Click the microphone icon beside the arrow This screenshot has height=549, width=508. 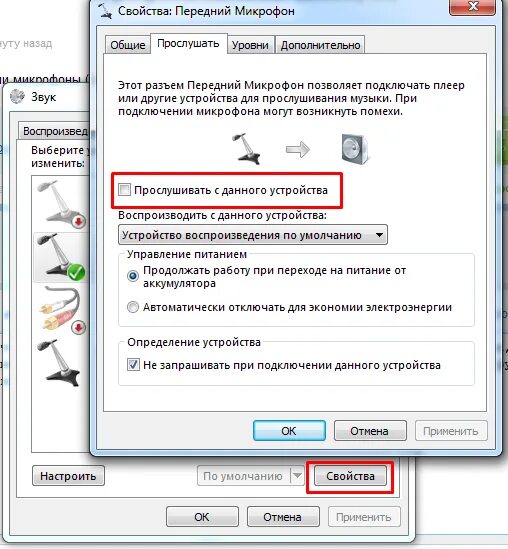[246, 149]
